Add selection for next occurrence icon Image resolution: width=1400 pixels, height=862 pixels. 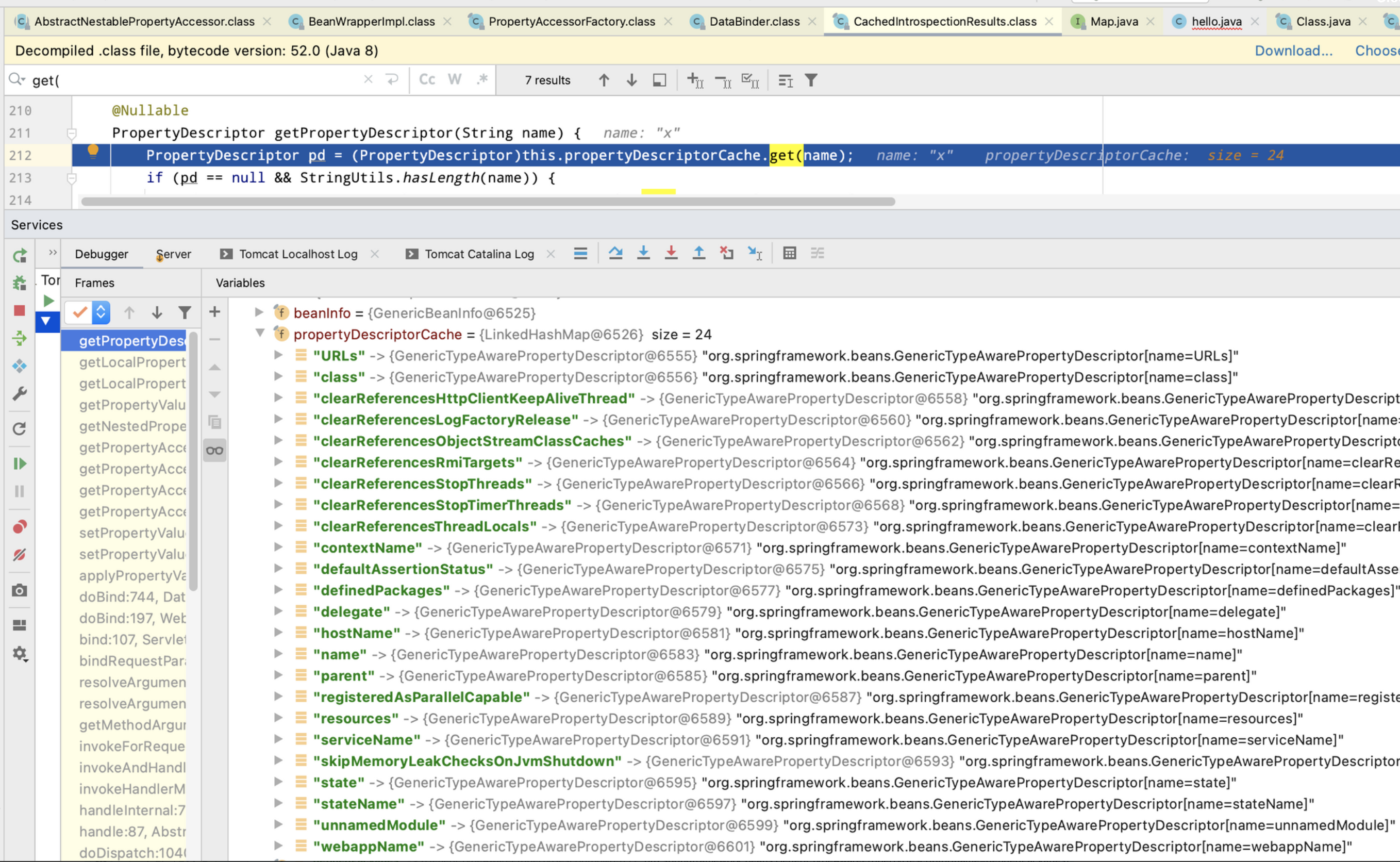click(695, 80)
